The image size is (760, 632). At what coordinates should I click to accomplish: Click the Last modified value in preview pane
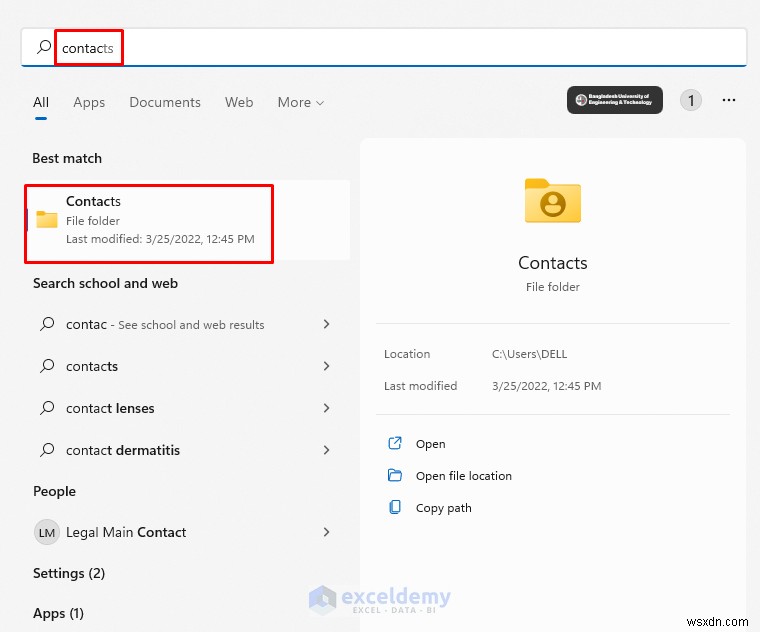coord(546,386)
